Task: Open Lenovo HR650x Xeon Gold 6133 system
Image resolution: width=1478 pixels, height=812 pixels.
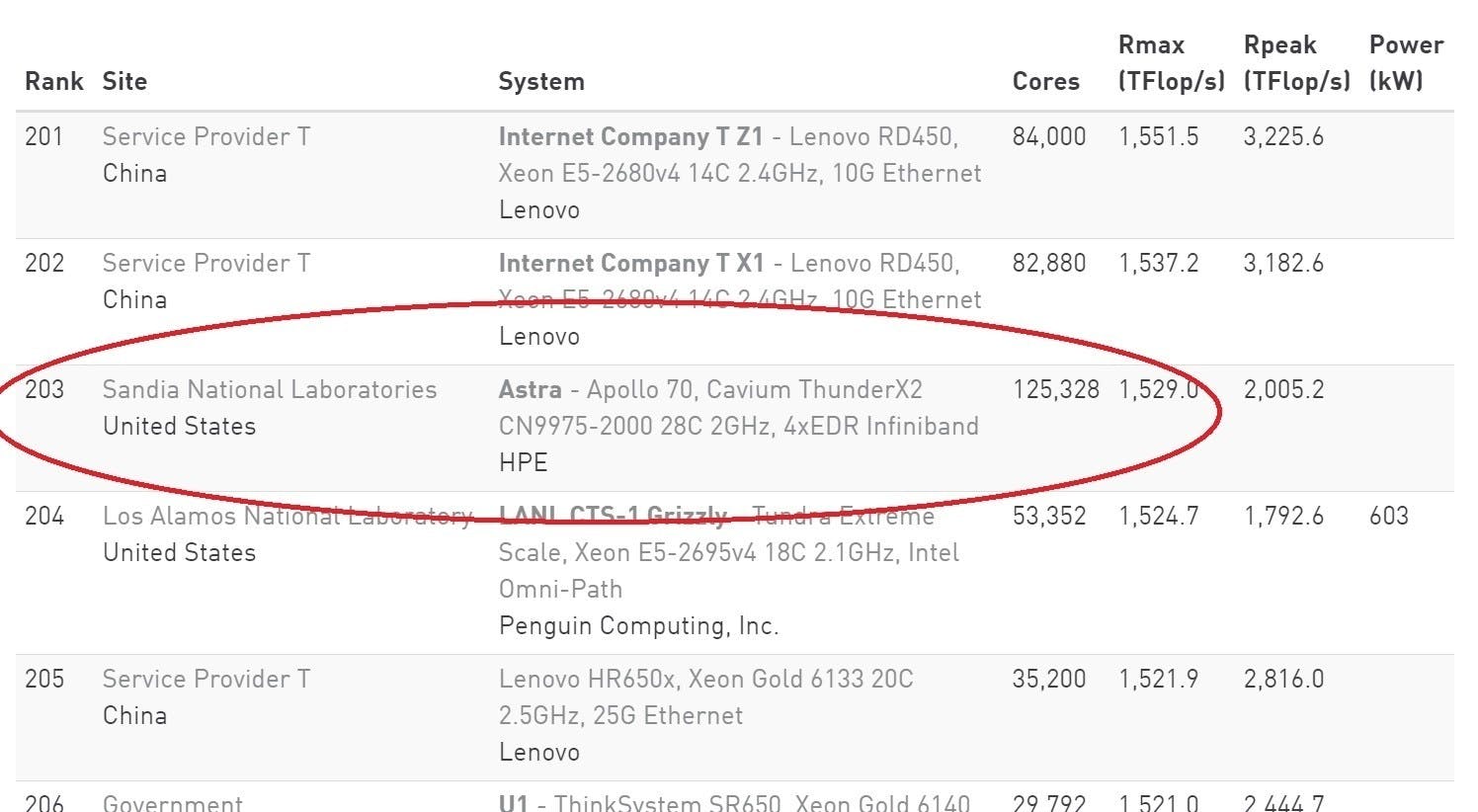Action: pyautogui.click(x=705, y=696)
